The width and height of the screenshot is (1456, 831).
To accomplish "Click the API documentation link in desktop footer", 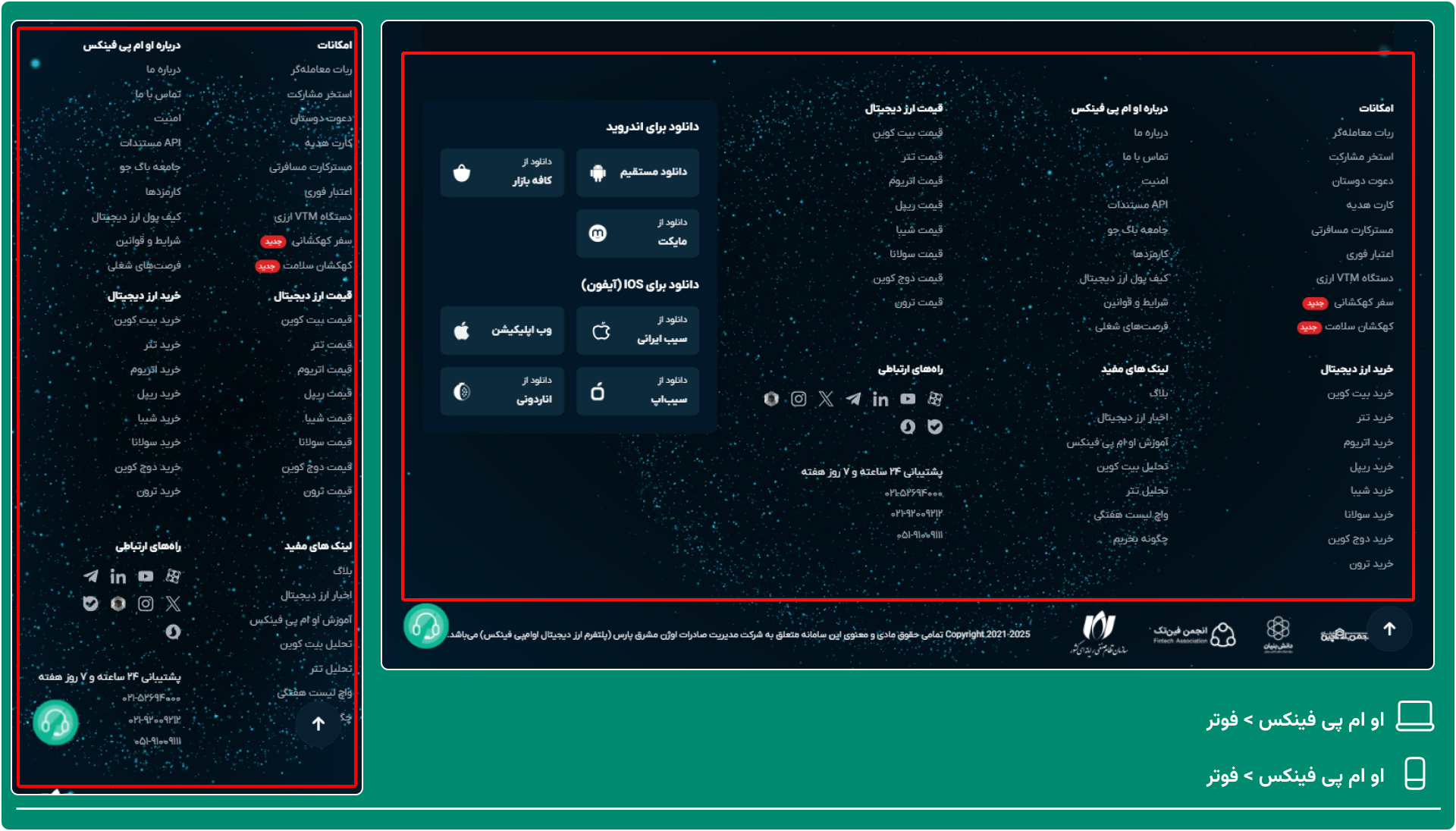I will pyautogui.click(x=1137, y=205).
